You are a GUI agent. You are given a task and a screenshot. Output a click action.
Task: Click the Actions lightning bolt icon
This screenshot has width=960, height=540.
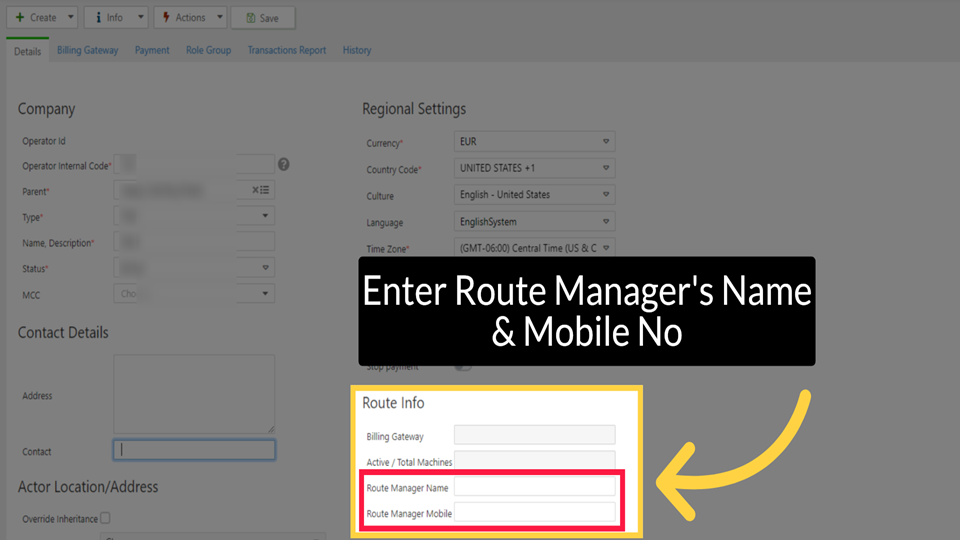click(166, 17)
